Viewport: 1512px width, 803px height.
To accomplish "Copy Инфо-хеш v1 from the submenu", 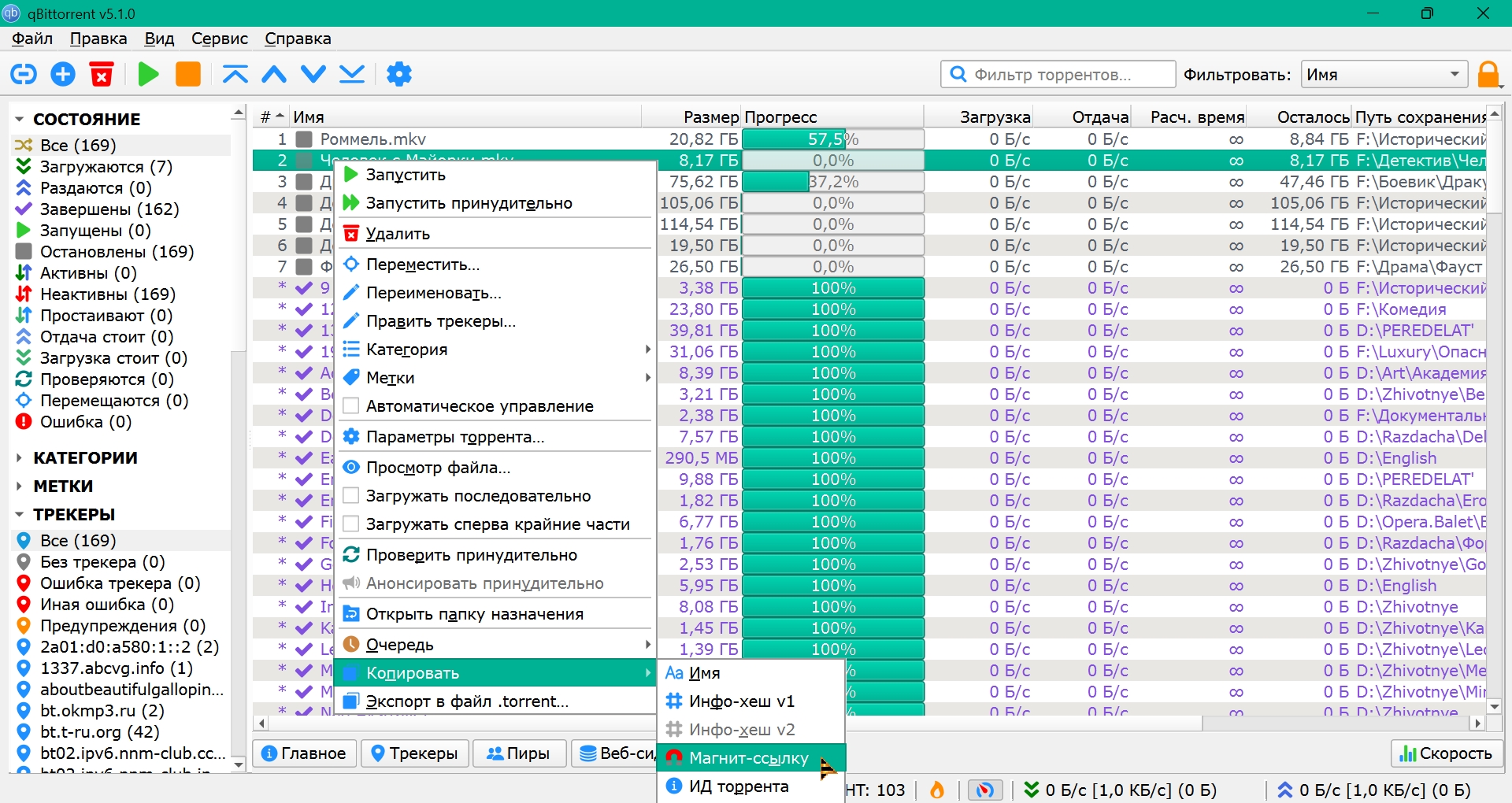I will point(750,701).
